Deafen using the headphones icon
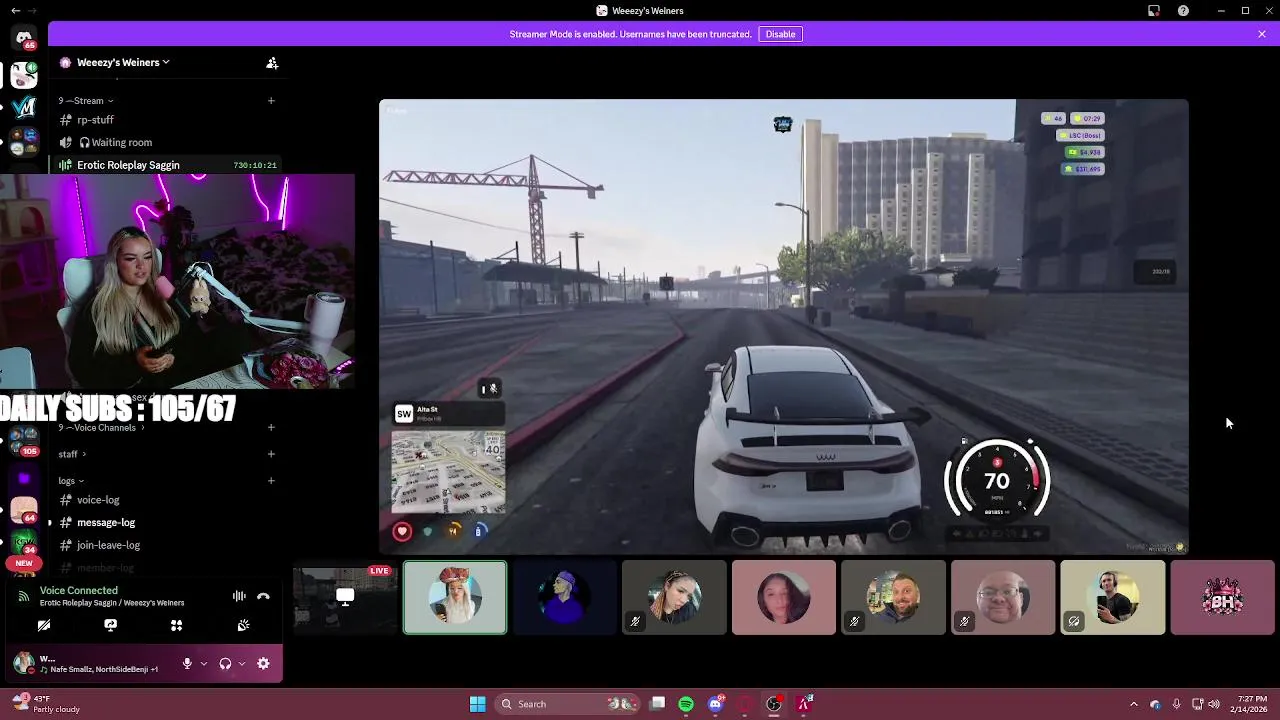The height and width of the screenshot is (720, 1280). tap(225, 663)
